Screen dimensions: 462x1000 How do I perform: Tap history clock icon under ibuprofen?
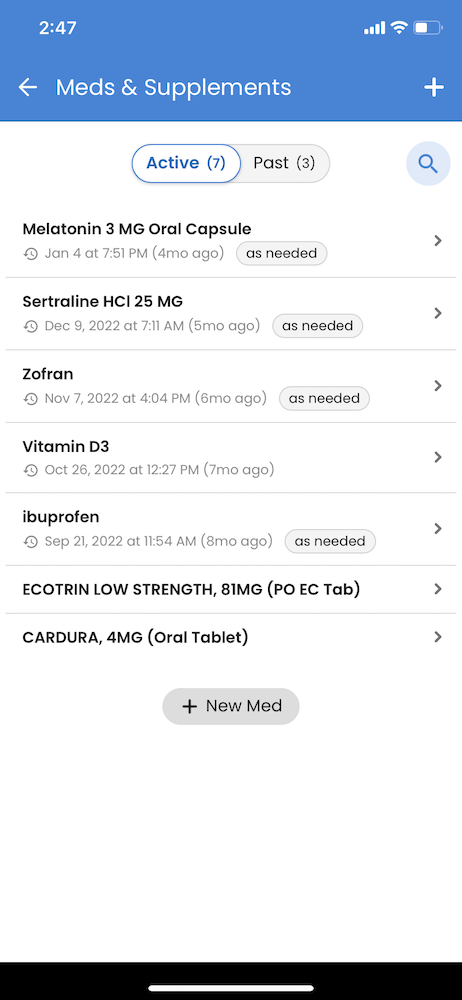click(31, 542)
